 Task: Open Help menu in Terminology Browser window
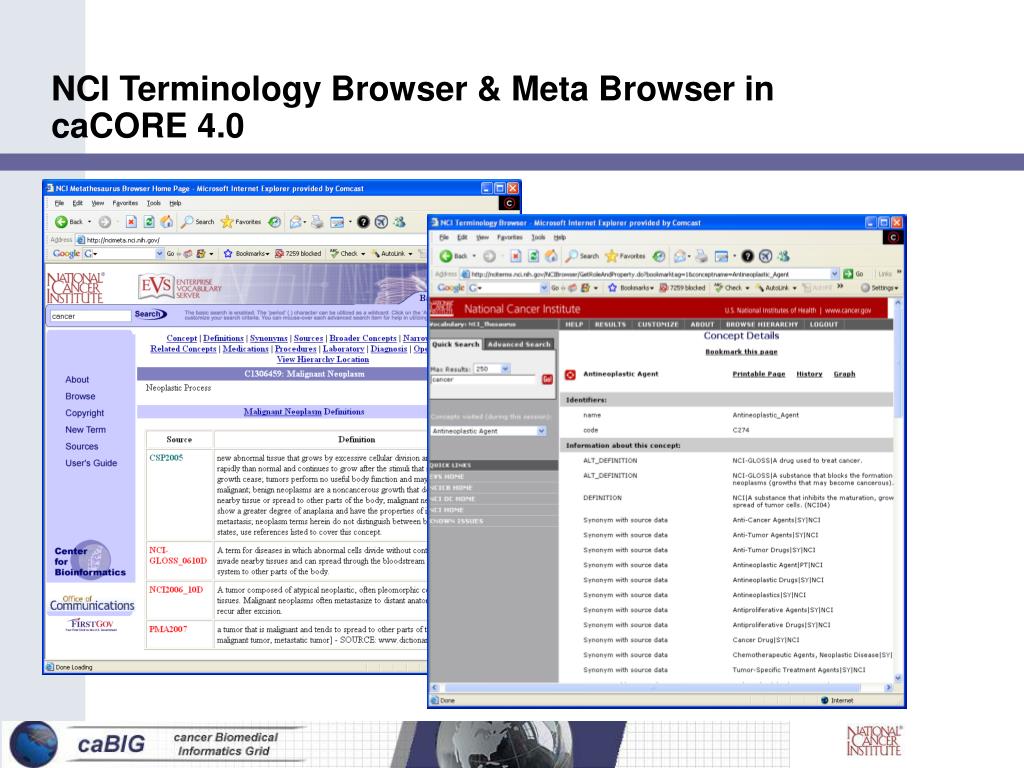point(560,237)
